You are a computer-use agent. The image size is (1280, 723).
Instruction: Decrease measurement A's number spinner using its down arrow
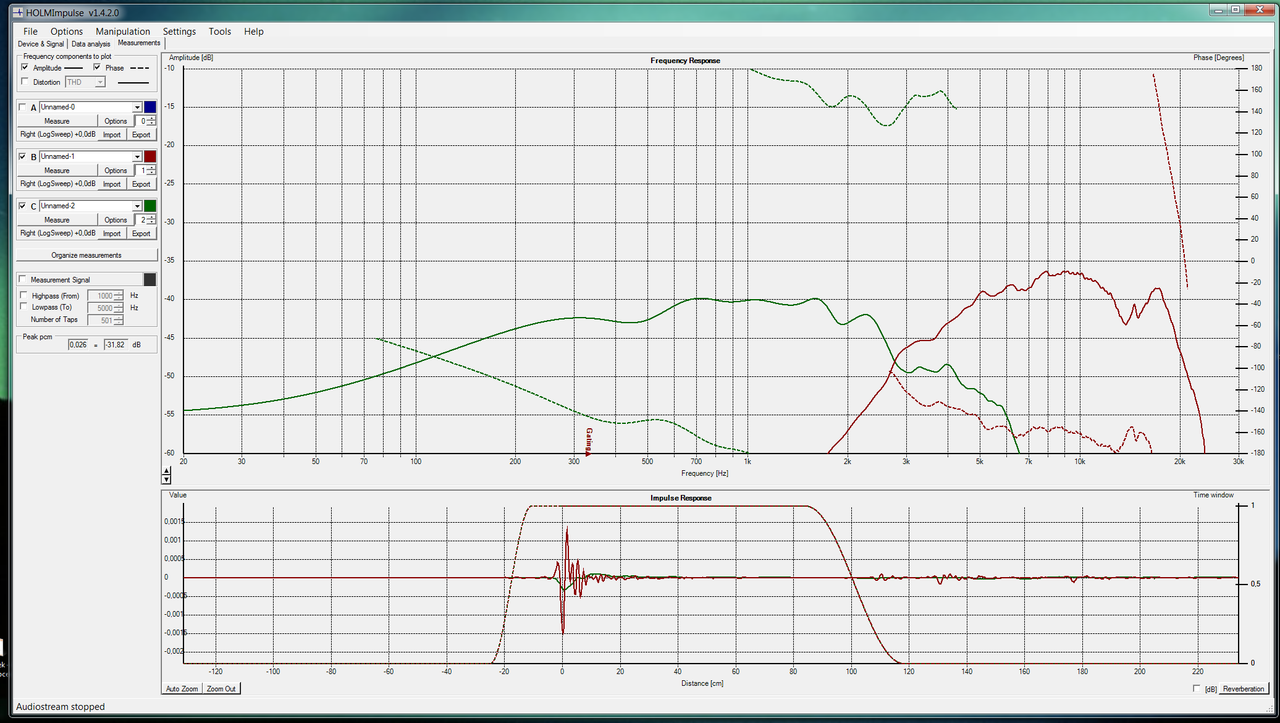coord(151,124)
